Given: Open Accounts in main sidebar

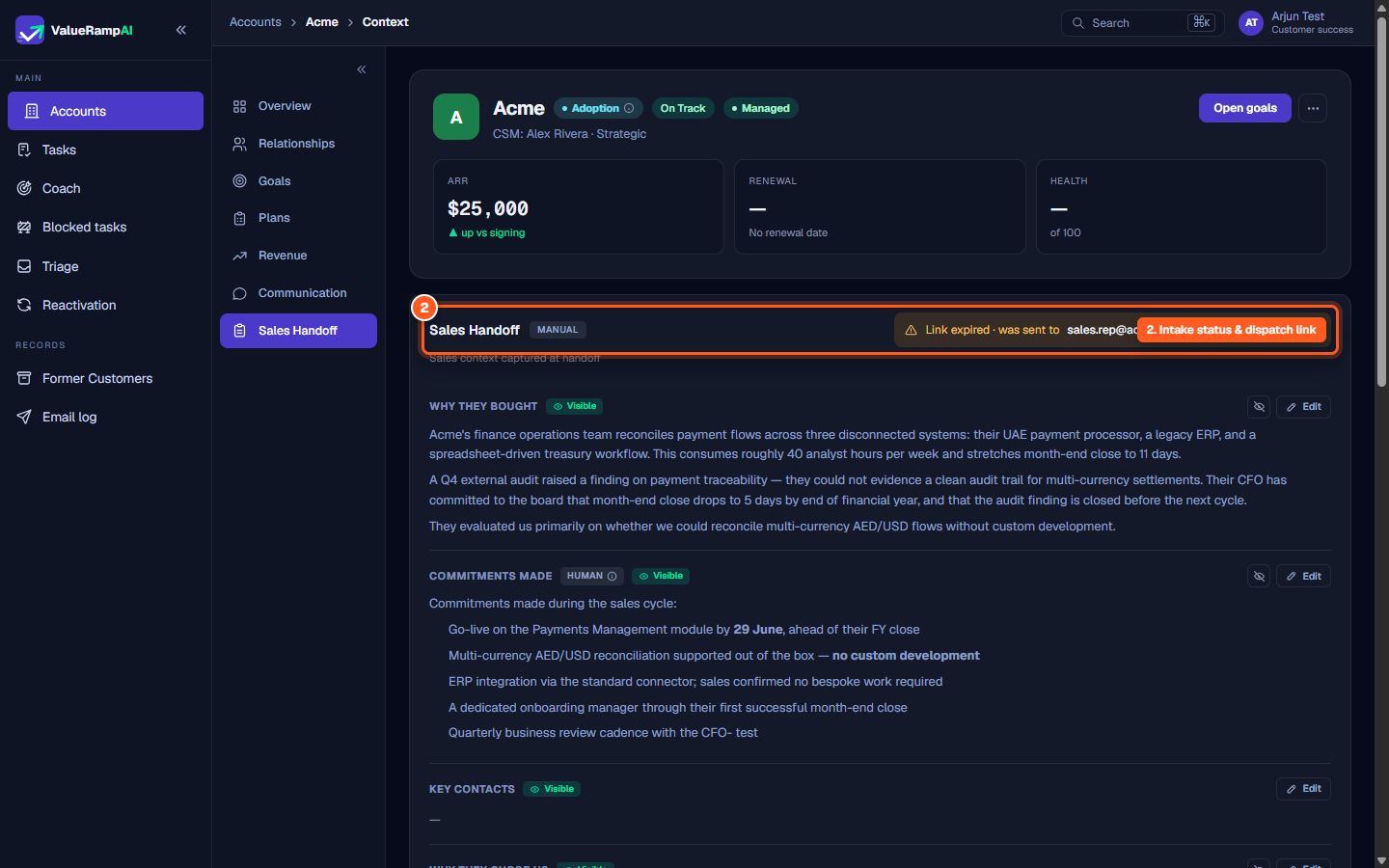Looking at the screenshot, I should tap(105, 111).
